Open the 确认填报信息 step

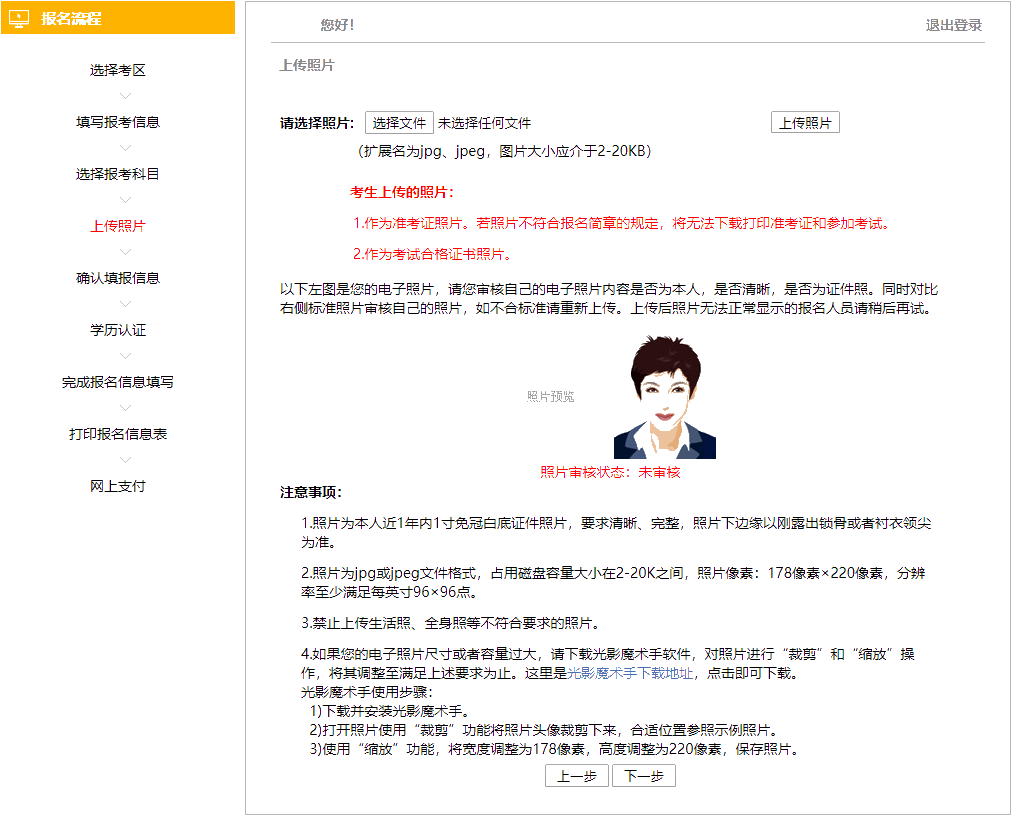[x=116, y=277]
